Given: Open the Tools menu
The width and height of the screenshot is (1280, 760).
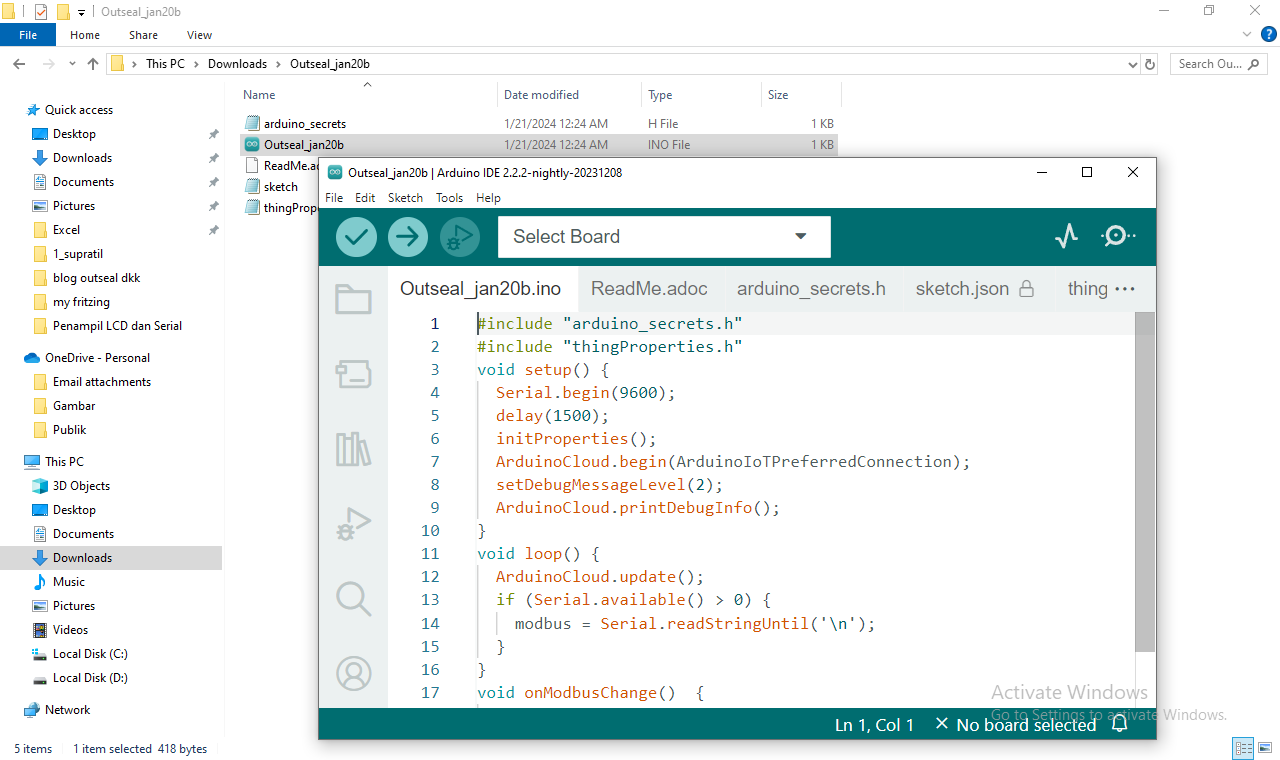Looking at the screenshot, I should 449,198.
